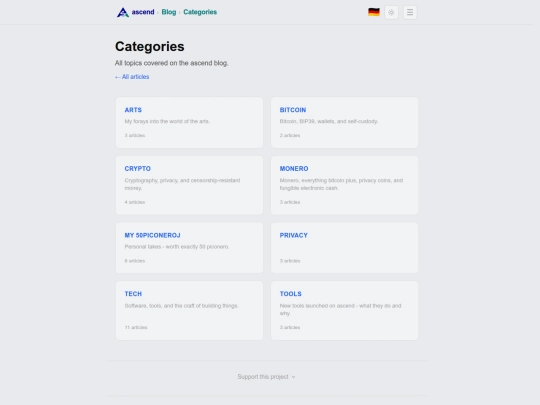View the TOOLS category

coord(344,311)
